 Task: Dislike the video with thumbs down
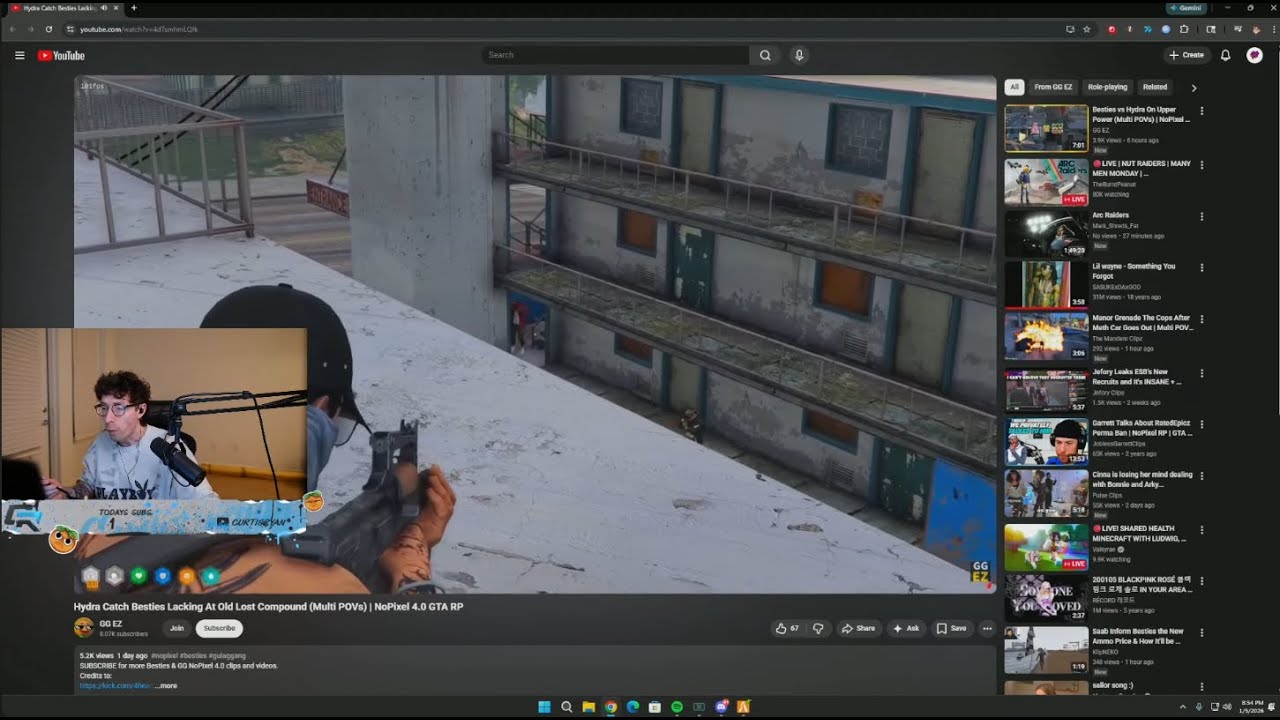[818, 628]
